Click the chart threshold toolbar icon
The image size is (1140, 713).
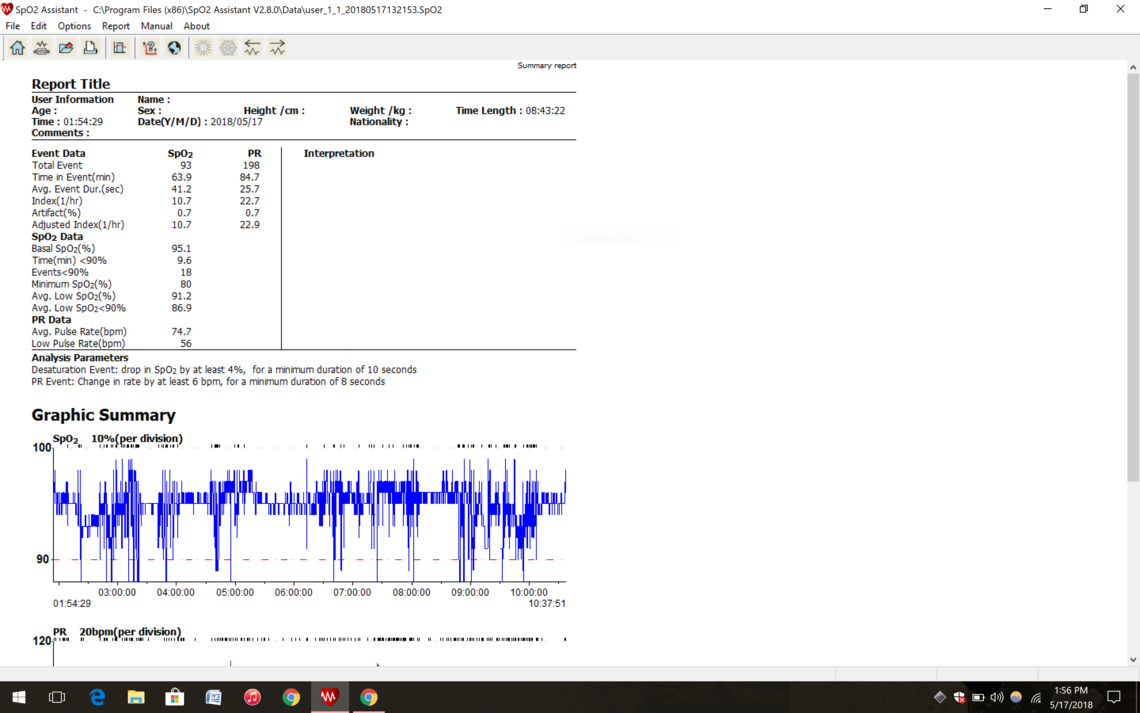(x=120, y=48)
